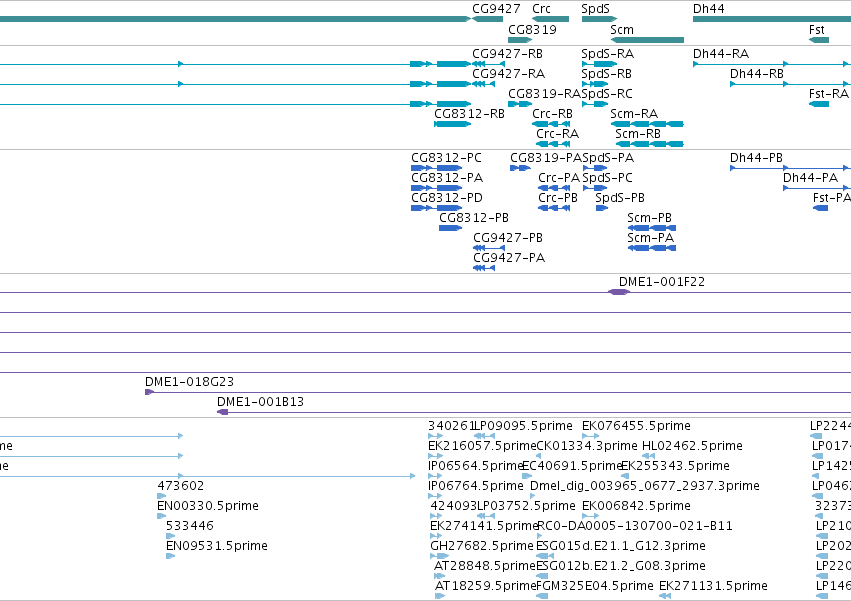Click the DME1-001B13 label

[x=260, y=402]
